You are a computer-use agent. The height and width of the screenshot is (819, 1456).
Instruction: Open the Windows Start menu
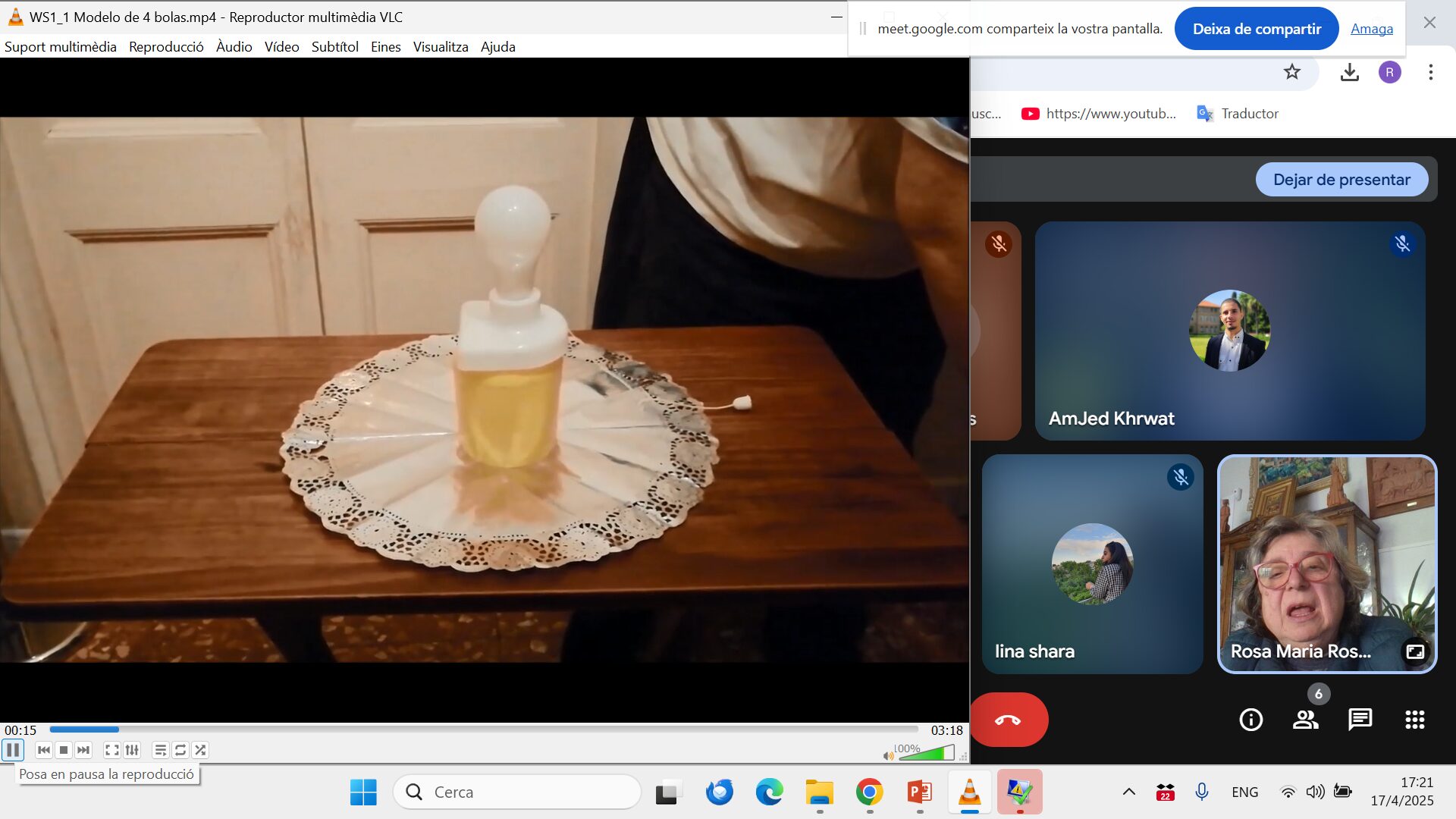click(x=363, y=792)
